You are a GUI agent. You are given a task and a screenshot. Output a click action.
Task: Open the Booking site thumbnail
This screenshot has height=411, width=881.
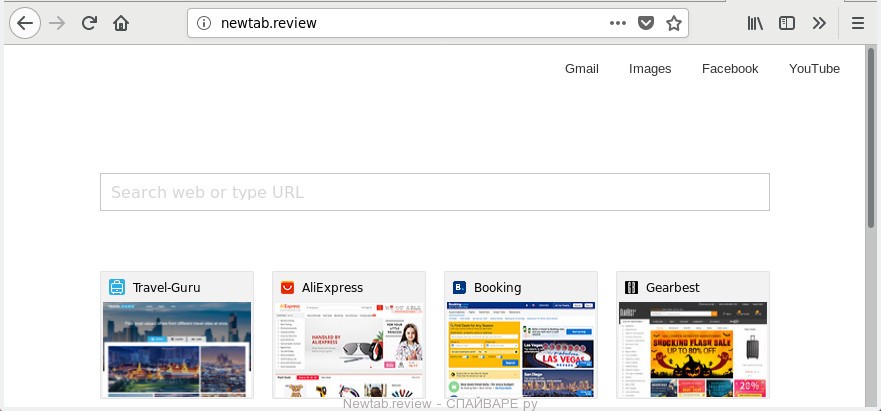coord(521,350)
